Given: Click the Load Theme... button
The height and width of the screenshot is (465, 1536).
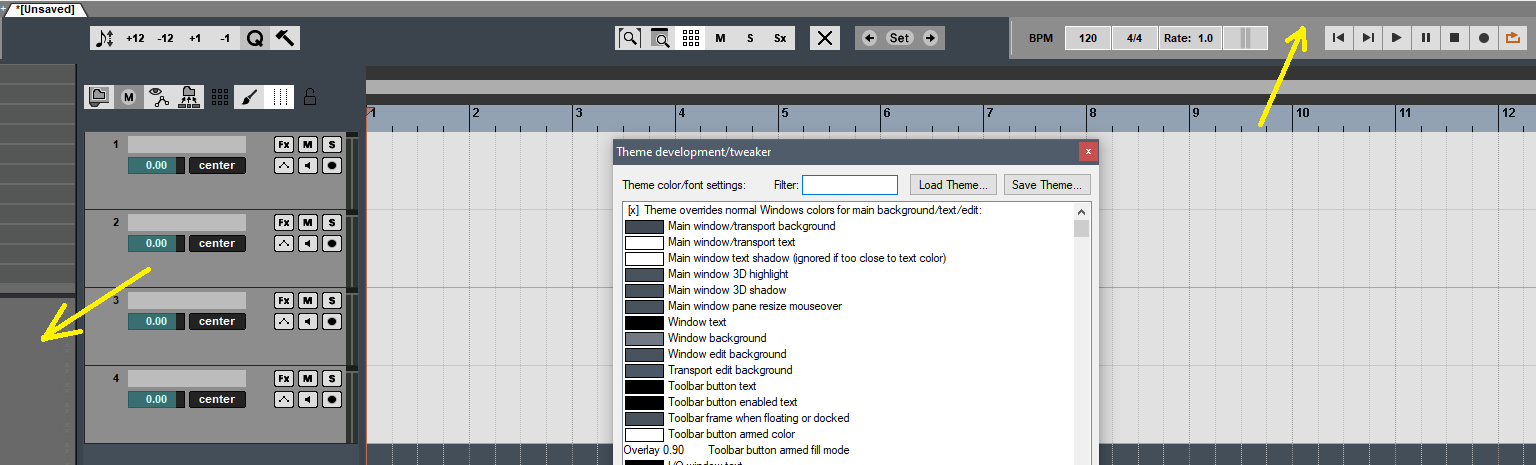Looking at the screenshot, I should tap(954, 185).
